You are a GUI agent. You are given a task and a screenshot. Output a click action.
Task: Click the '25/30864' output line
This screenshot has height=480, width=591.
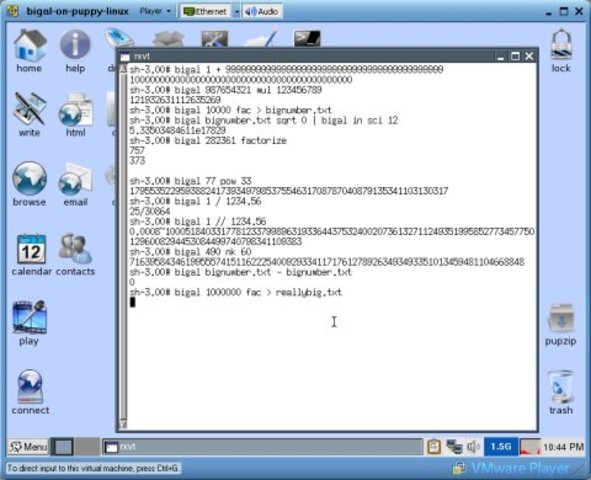150,211
